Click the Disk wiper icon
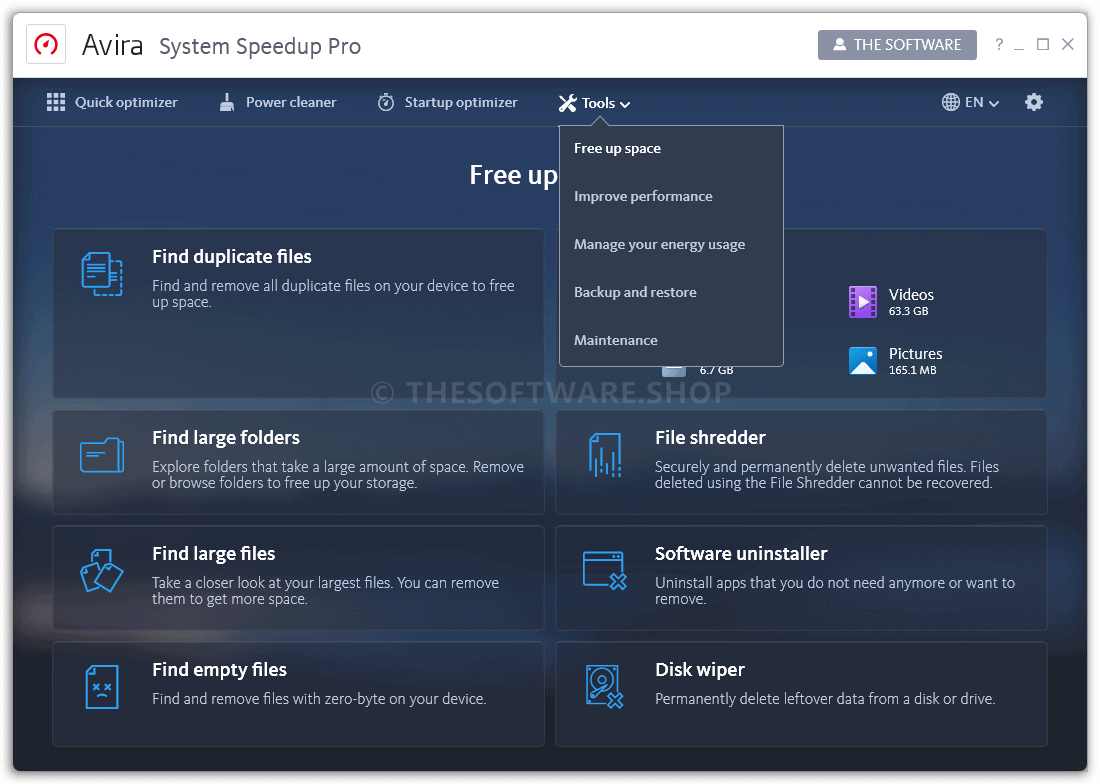This screenshot has height=784, width=1100. click(x=605, y=687)
